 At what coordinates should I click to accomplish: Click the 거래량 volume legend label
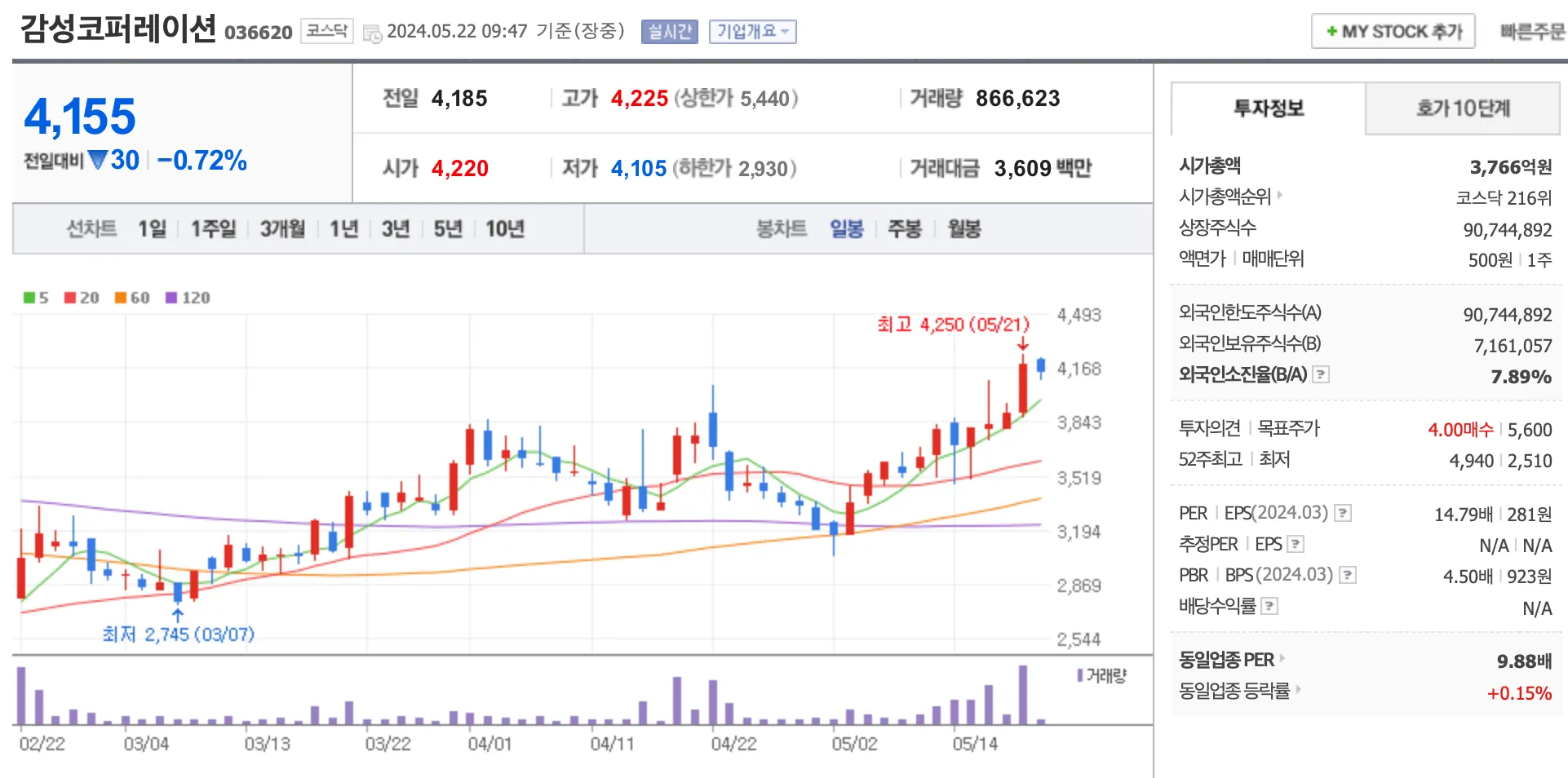[x=1102, y=675]
